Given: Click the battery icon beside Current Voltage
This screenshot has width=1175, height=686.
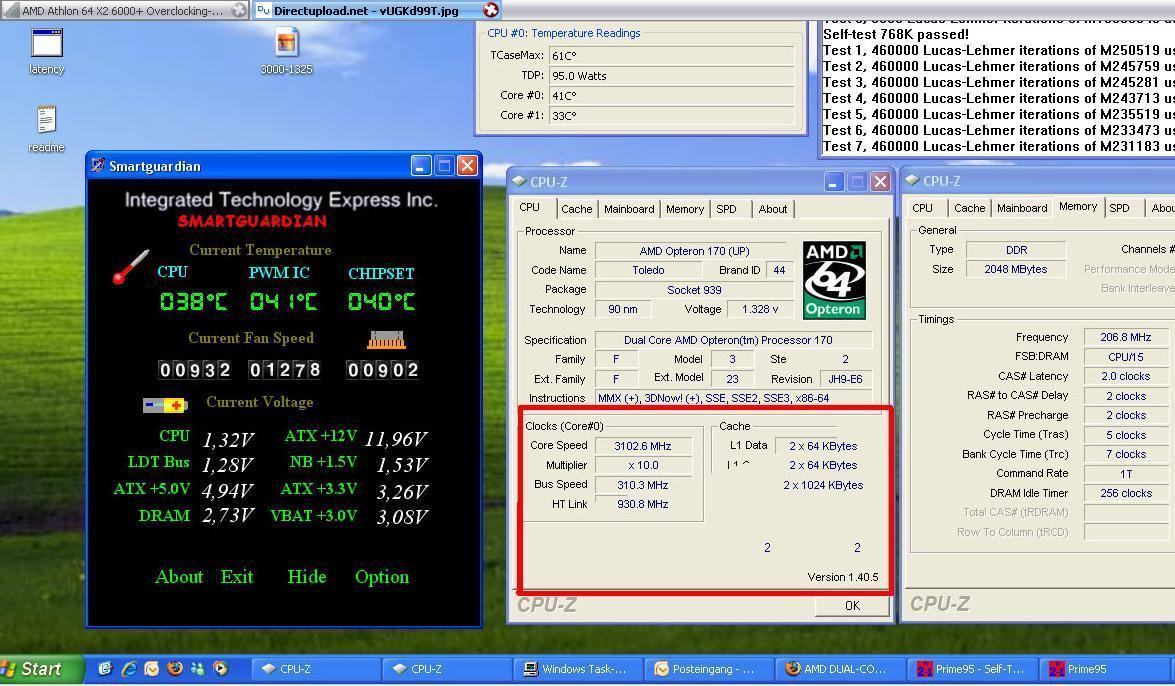Looking at the screenshot, I should (x=165, y=405).
